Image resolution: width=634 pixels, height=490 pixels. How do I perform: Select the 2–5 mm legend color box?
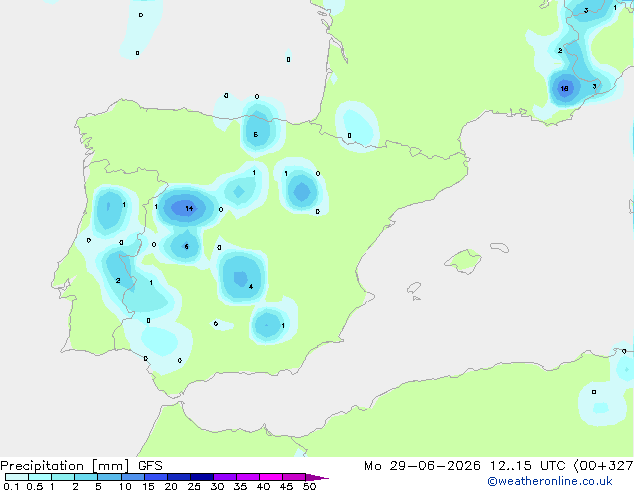click(x=86, y=477)
